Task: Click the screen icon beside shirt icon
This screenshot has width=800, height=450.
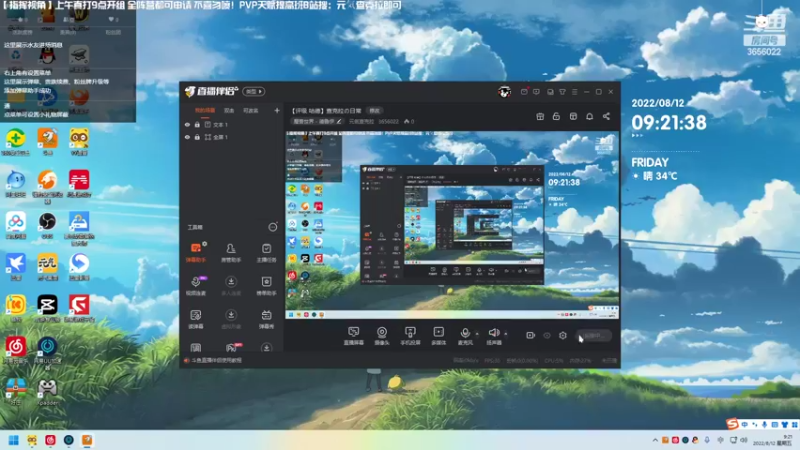Action: point(550,92)
